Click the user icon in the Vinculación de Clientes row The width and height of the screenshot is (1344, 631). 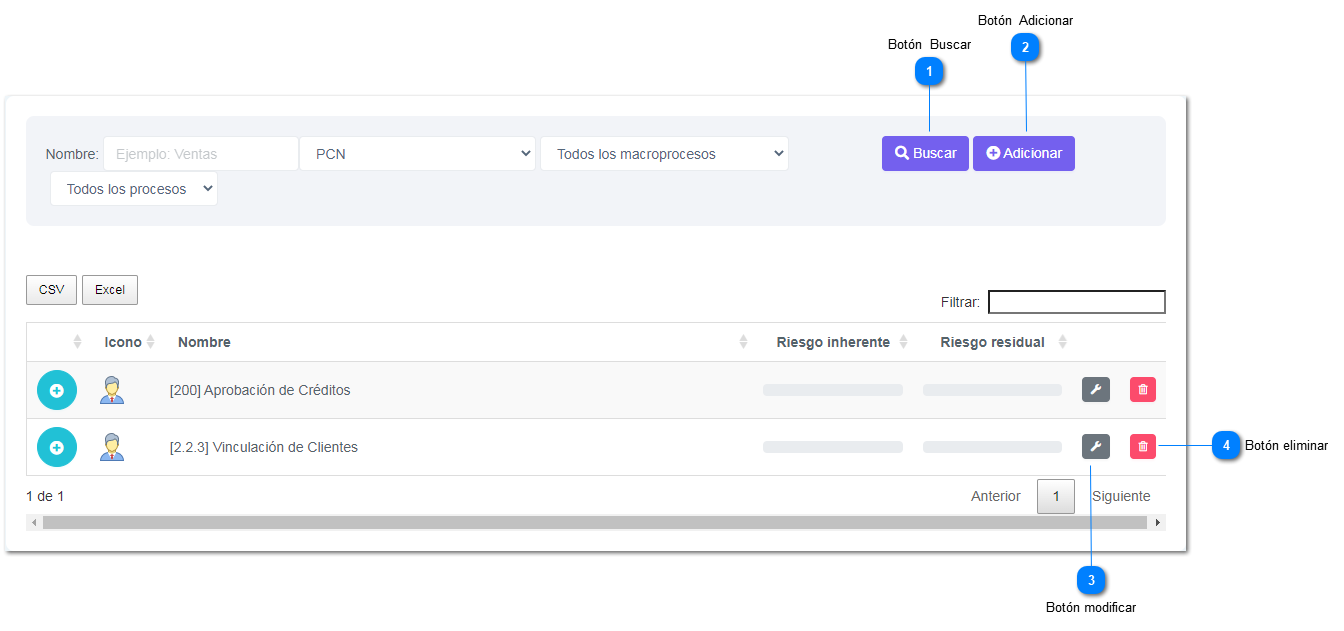tap(112, 447)
